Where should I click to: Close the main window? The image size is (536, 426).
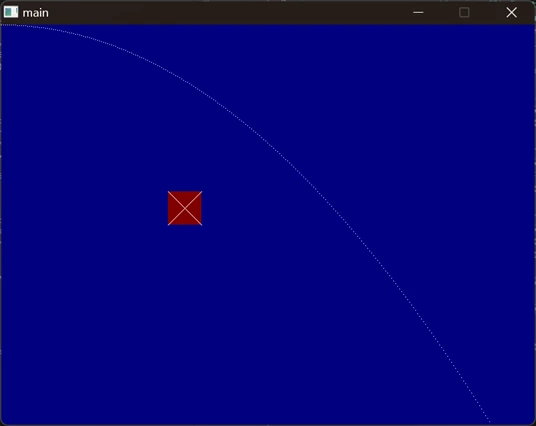pyautogui.click(x=511, y=13)
